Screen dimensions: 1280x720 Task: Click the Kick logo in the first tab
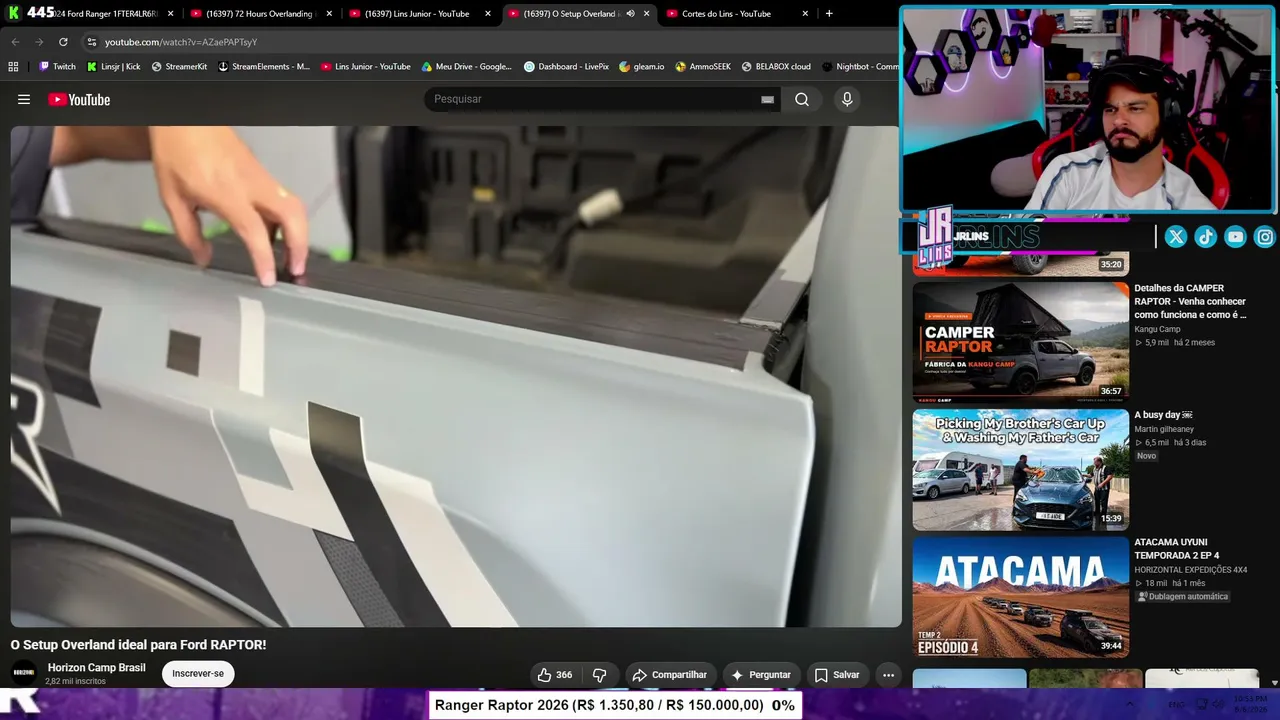pyautogui.click(x=14, y=13)
